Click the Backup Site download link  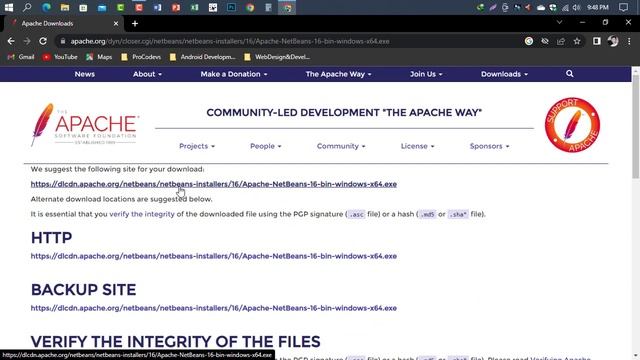click(213, 308)
